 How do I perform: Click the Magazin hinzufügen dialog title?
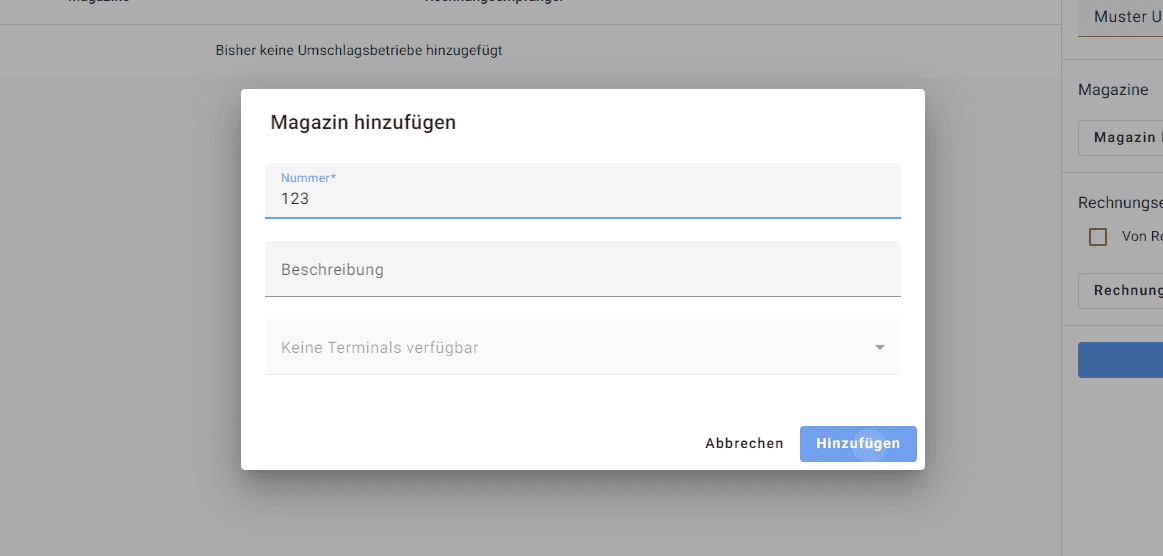pyautogui.click(x=363, y=122)
